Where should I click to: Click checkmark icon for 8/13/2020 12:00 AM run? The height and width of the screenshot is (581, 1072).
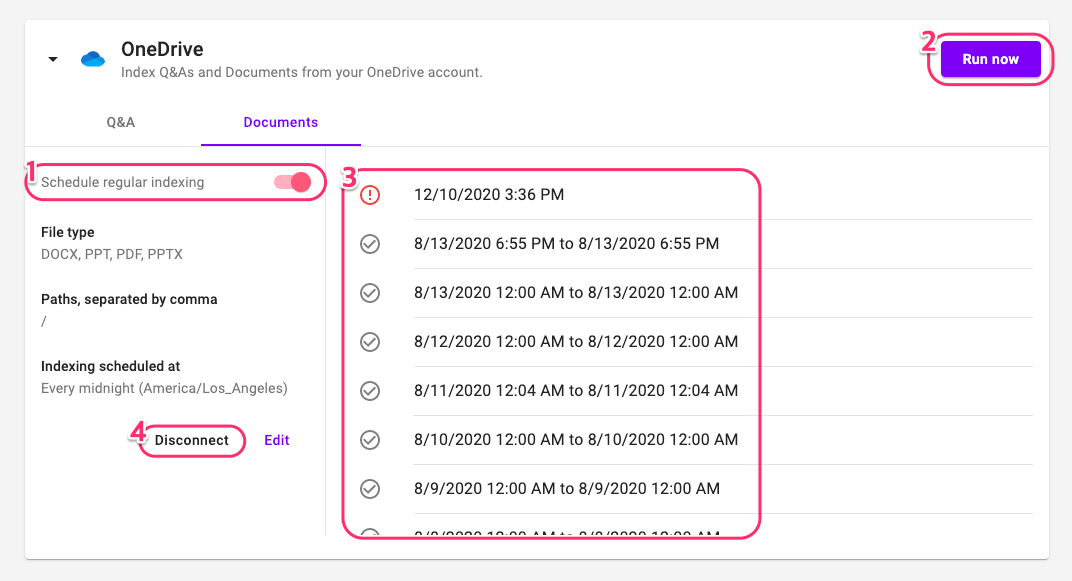point(370,293)
